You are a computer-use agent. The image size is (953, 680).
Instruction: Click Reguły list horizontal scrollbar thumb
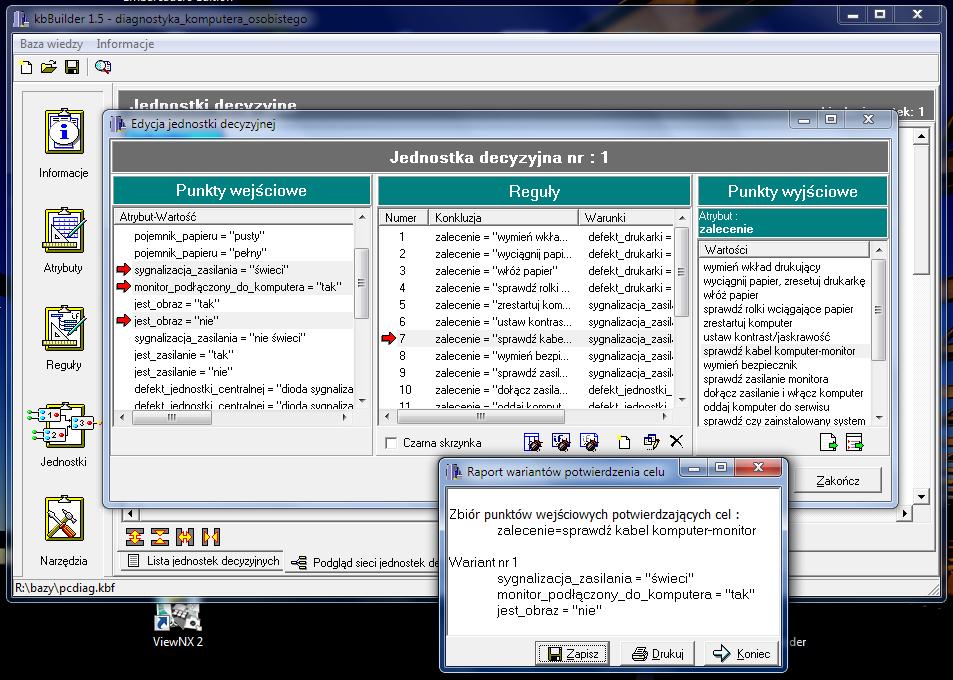tap(481, 417)
